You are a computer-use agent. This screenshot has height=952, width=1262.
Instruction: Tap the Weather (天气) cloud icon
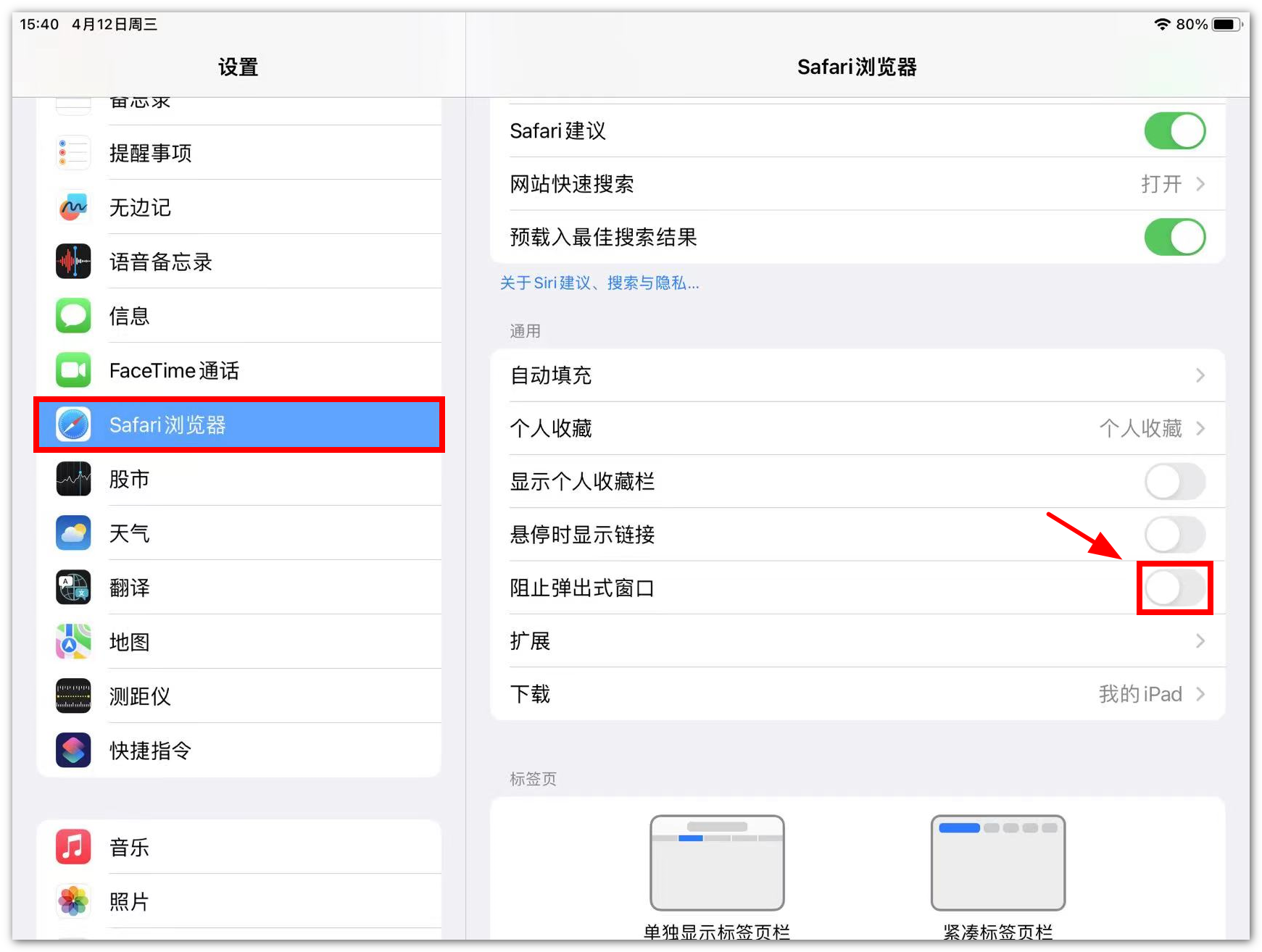pyautogui.click(x=73, y=533)
